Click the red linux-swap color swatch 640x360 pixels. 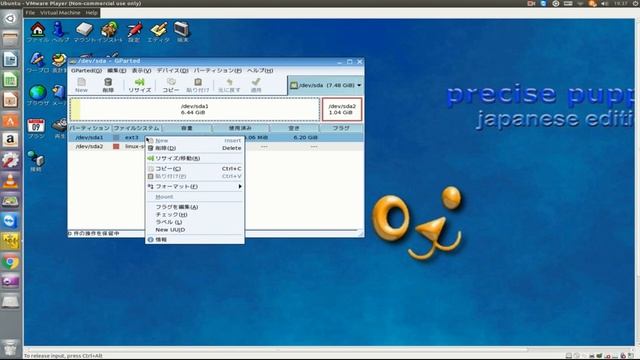point(116,146)
